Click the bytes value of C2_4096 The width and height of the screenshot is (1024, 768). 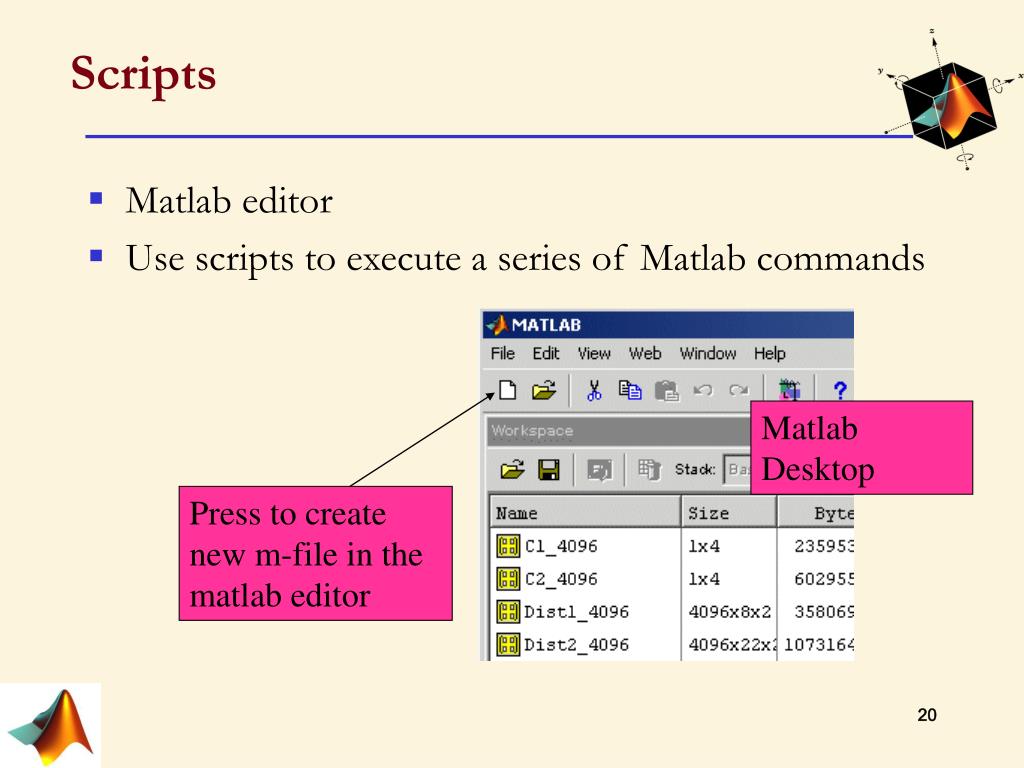pos(824,579)
